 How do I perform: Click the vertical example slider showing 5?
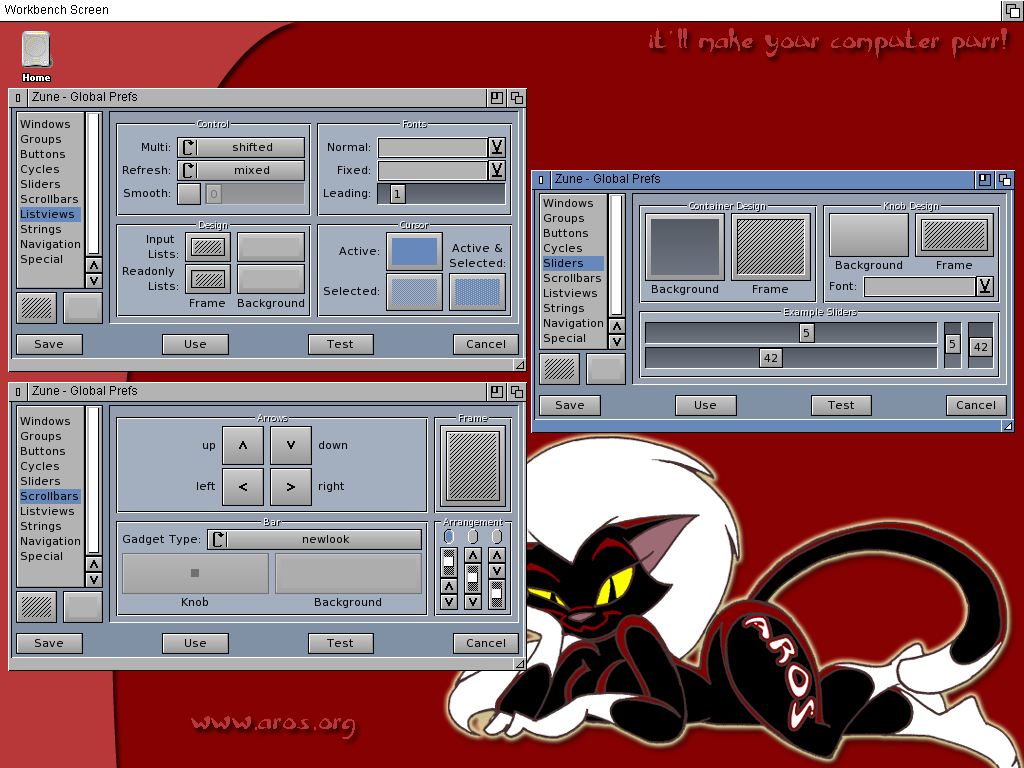(x=953, y=345)
